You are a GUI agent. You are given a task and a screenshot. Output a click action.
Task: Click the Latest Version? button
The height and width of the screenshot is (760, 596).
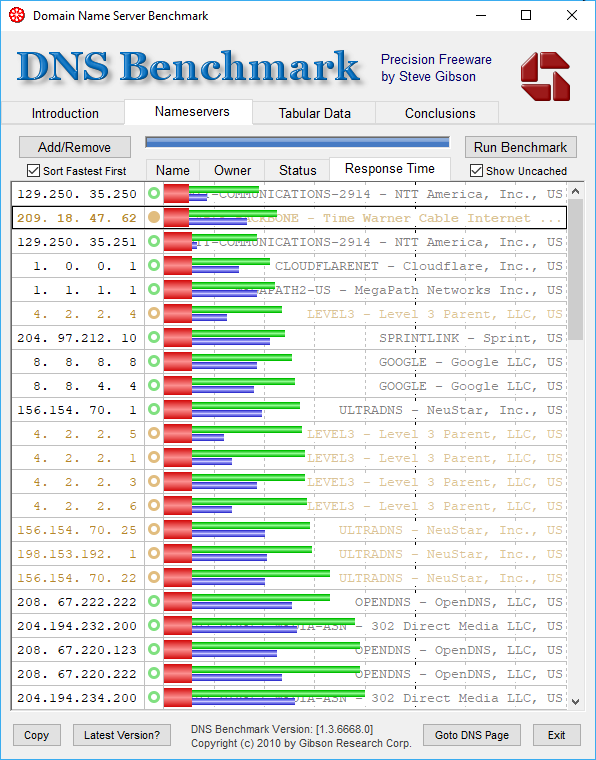click(x=122, y=735)
